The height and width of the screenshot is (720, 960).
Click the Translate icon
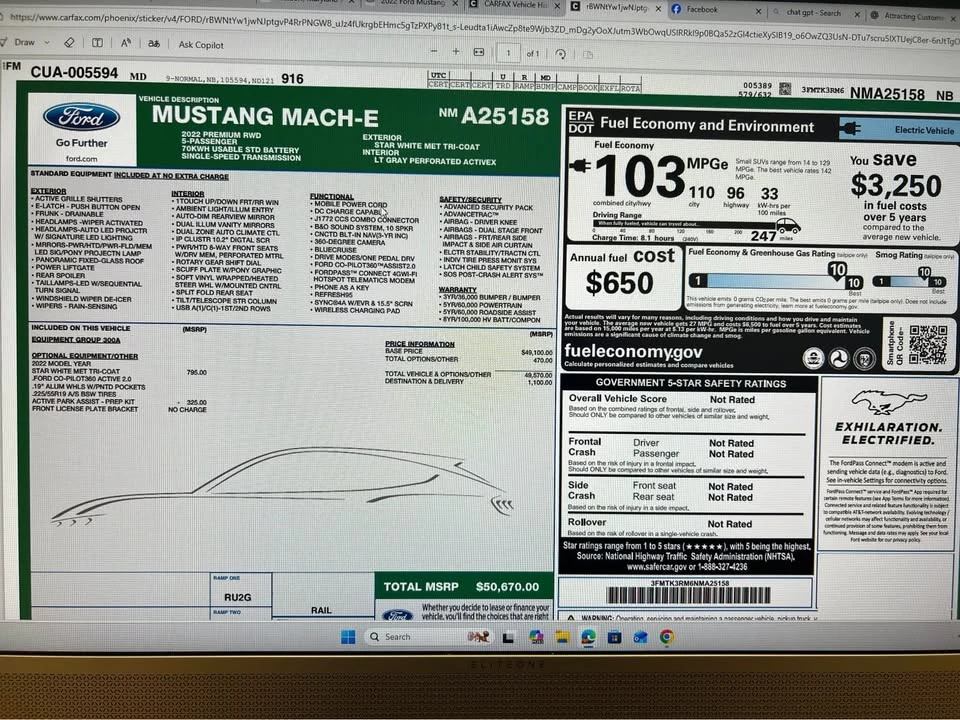[x=154, y=43]
